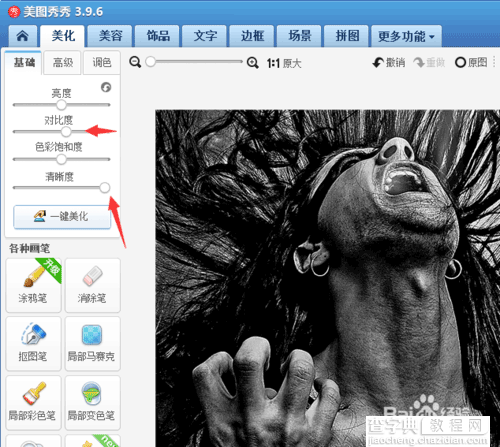Select the 涂鸦笔 graffiti brush tool
This screenshot has width=500, height=447.
point(33,285)
